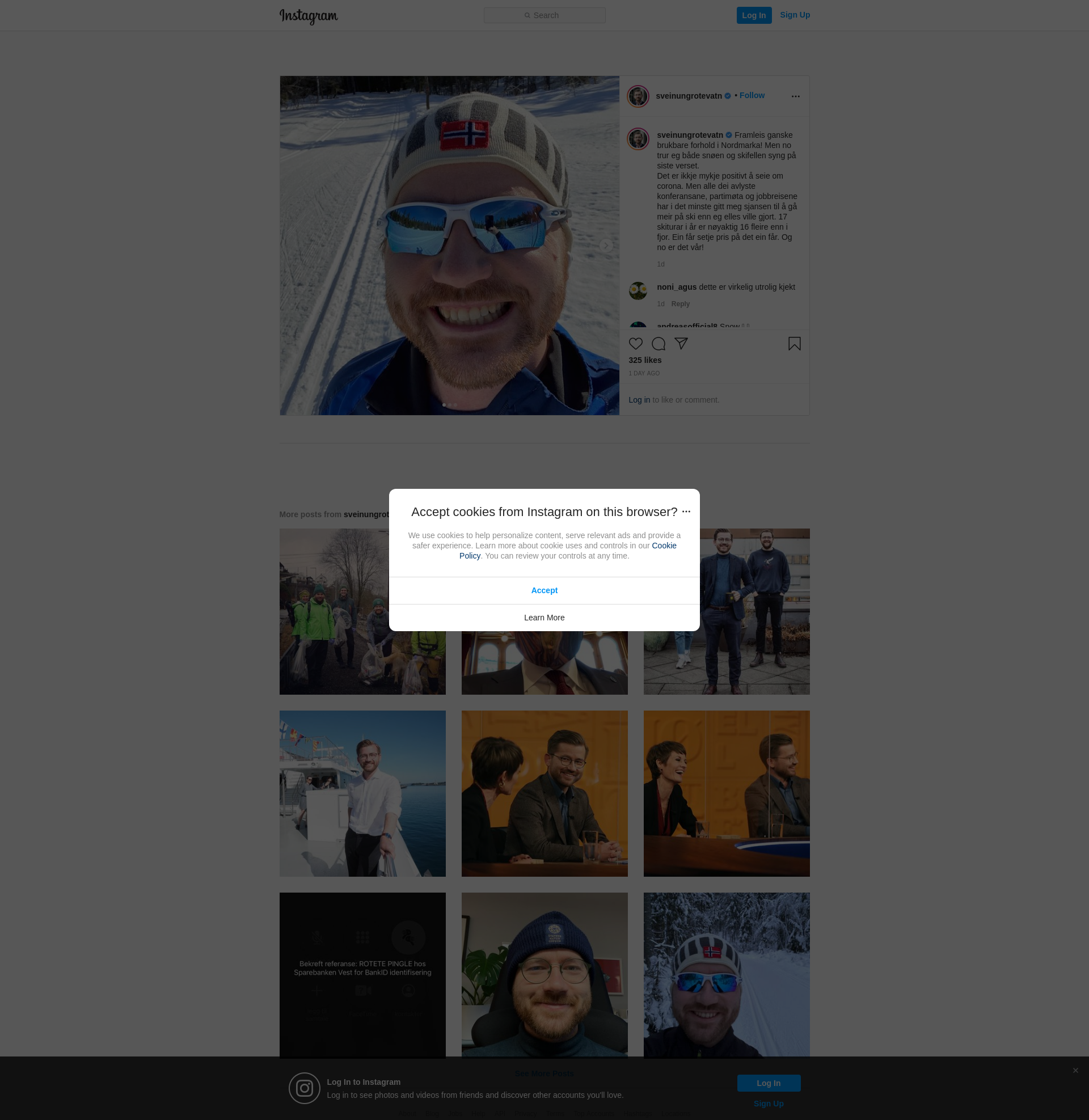Open thumbnail of man in suit at studio table
1089x1120 pixels.
click(x=544, y=793)
